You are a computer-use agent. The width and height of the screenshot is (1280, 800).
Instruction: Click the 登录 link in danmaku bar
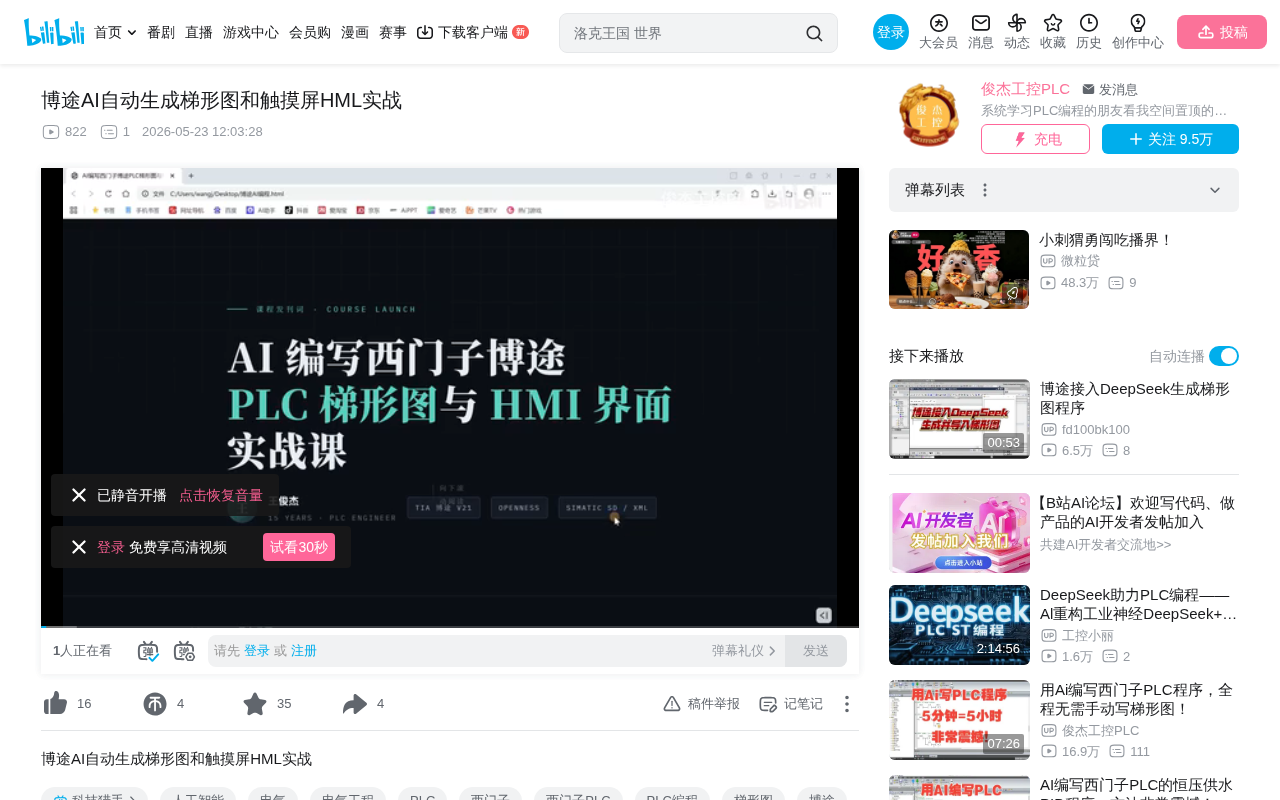257,651
